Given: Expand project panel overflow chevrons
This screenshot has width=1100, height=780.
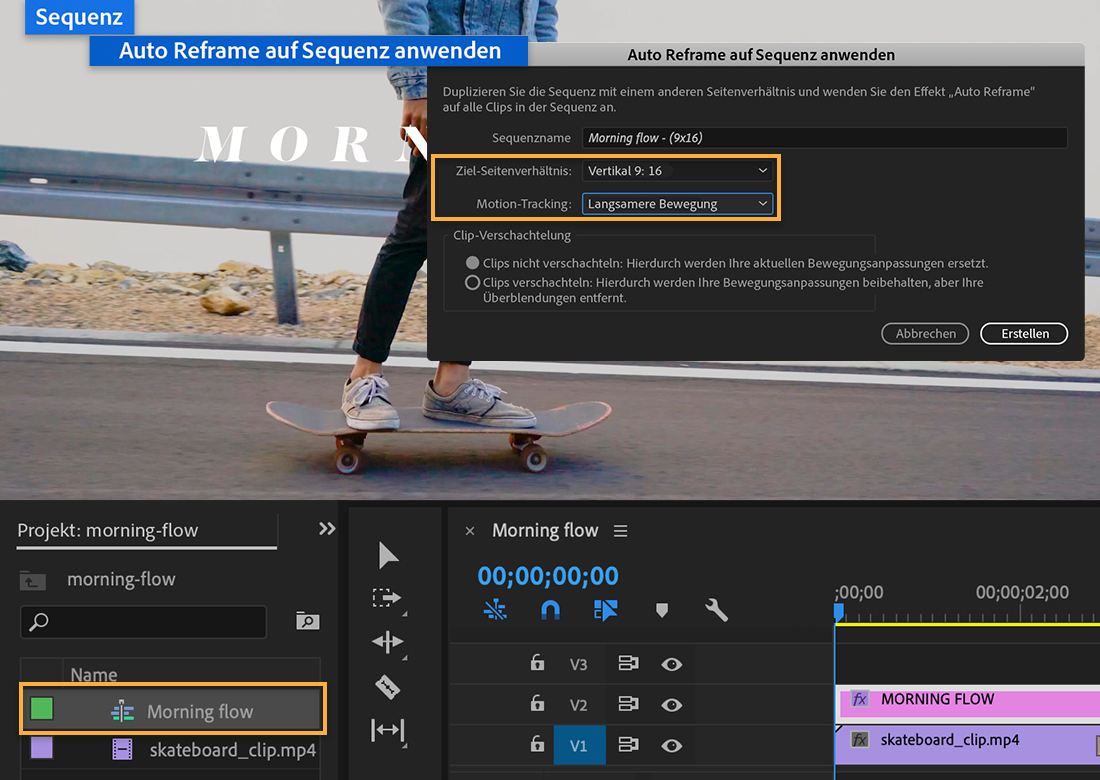Looking at the screenshot, I should tap(327, 528).
